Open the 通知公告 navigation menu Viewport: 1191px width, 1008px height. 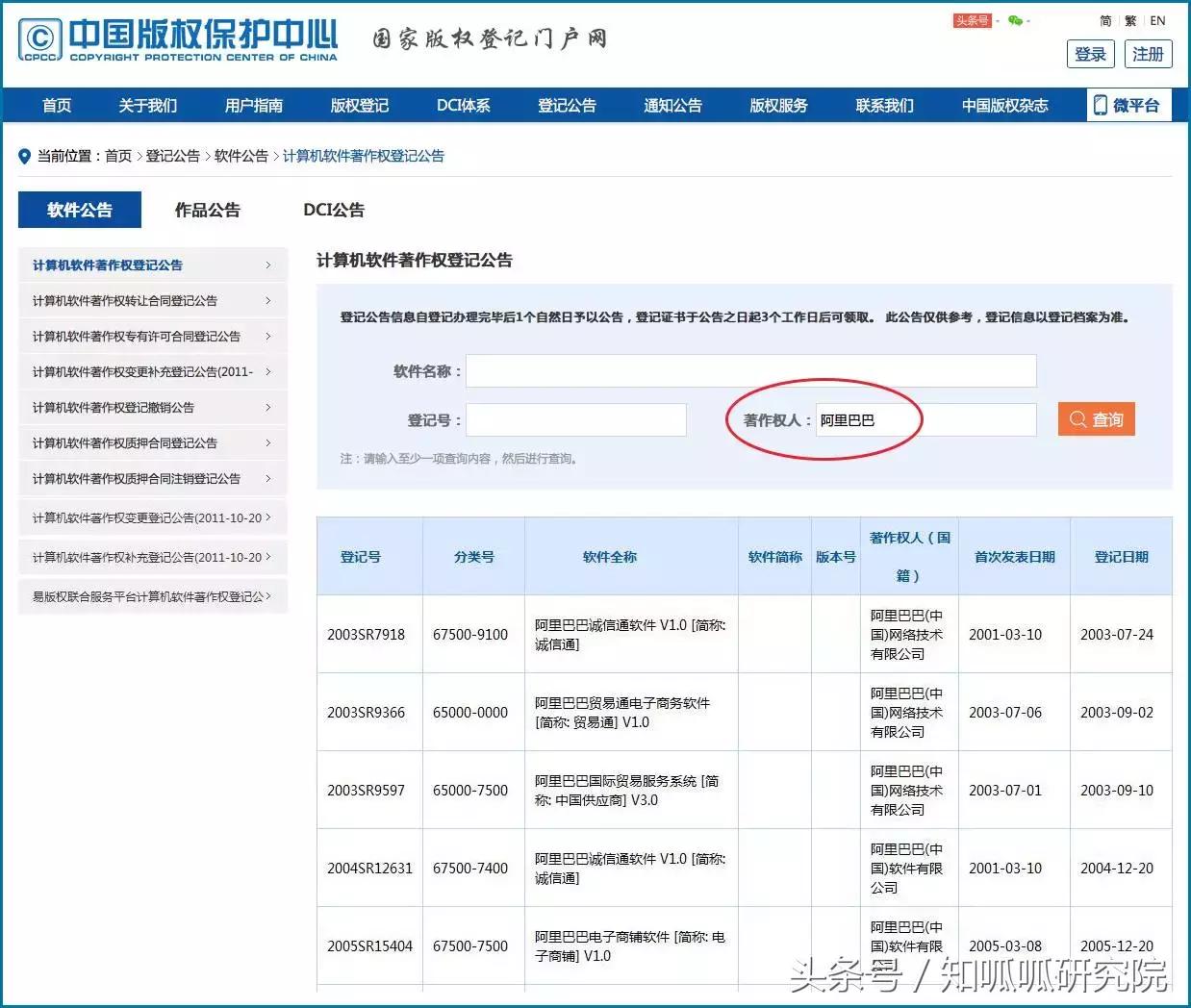tap(672, 105)
